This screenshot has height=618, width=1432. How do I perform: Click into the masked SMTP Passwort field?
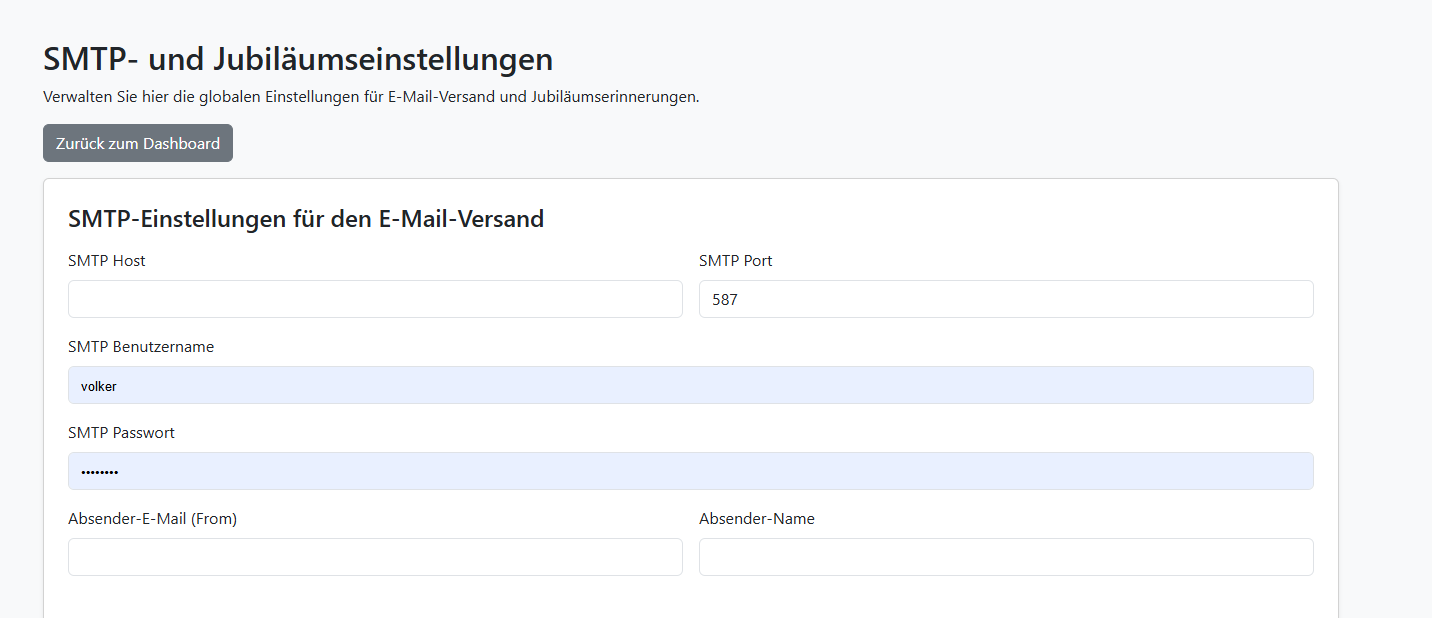690,471
